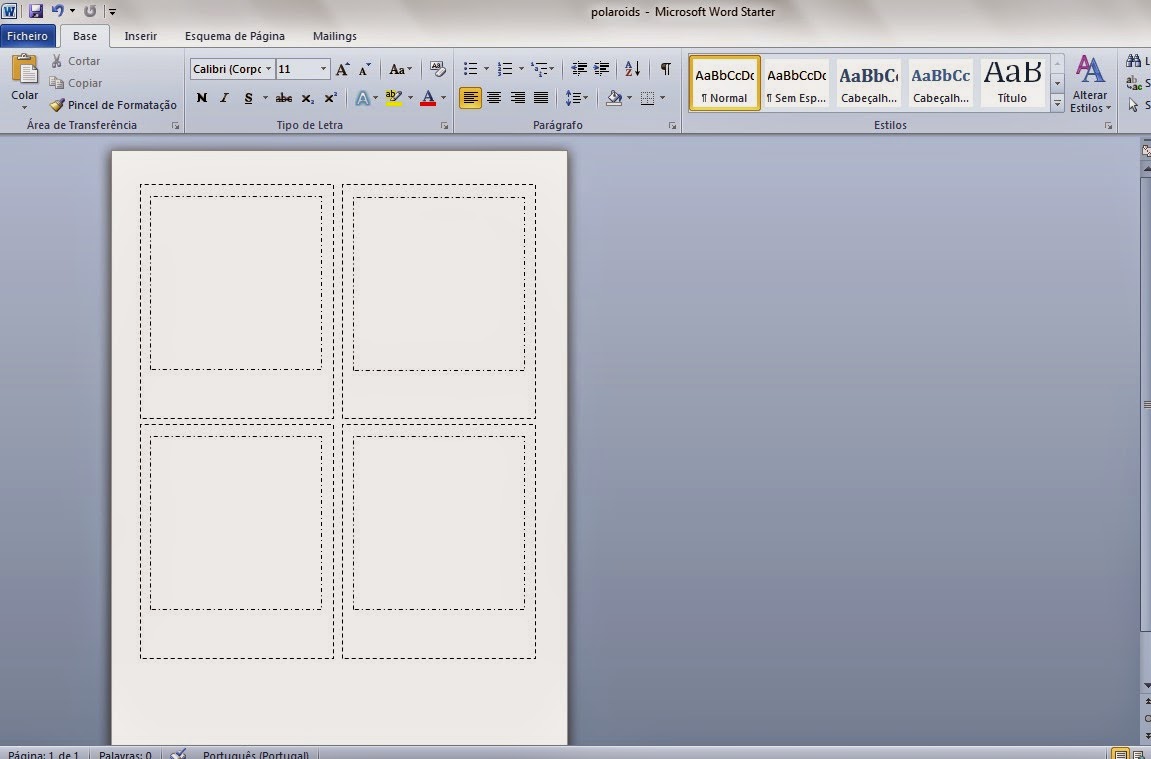Apply red font color A
Image resolution: width=1151 pixels, height=759 pixels.
pos(428,98)
